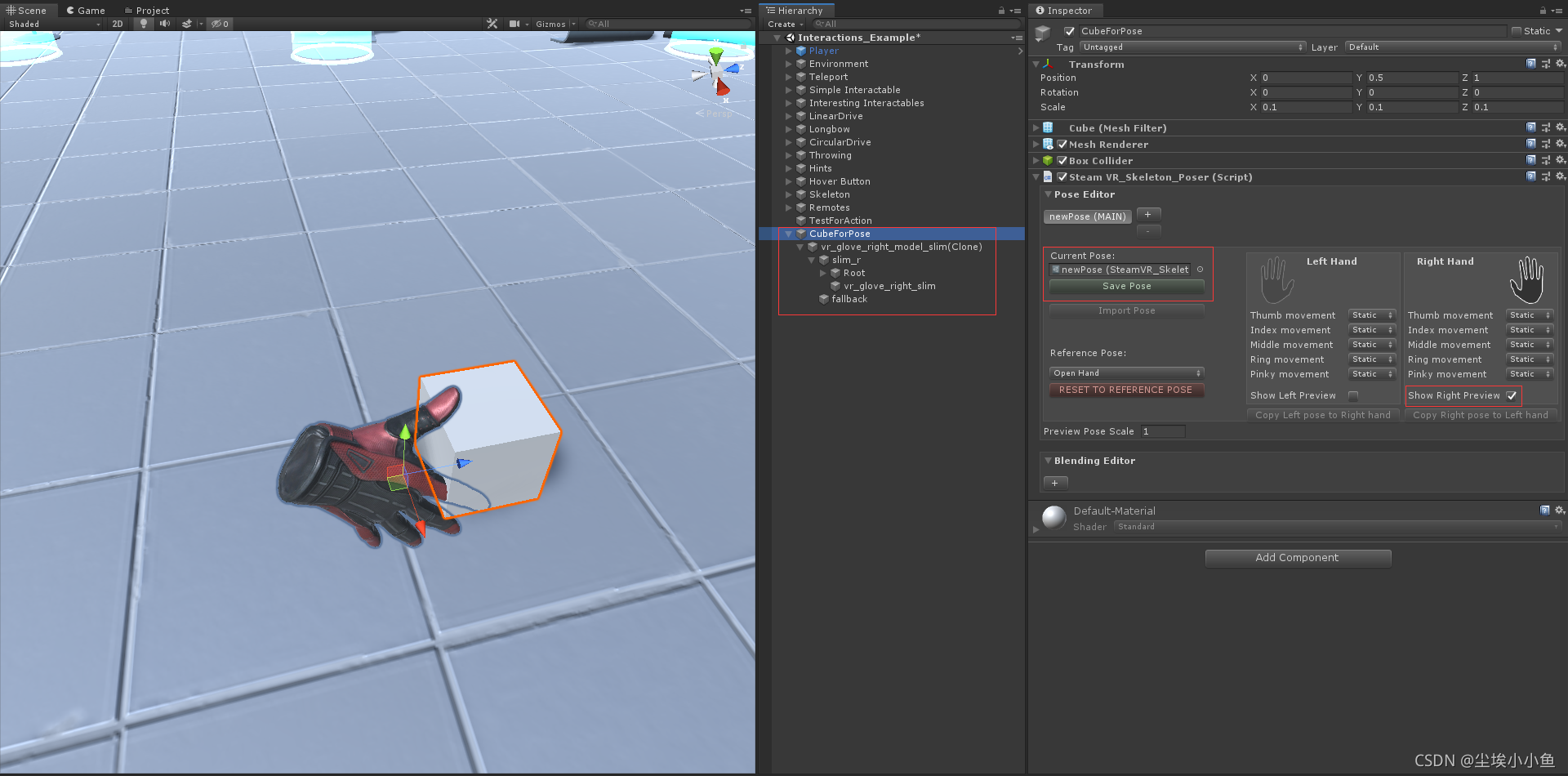The height and width of the screenshot is (776, 1568).
Task: Click hidden objects eye-slash counter
Action: coord(220,24)
